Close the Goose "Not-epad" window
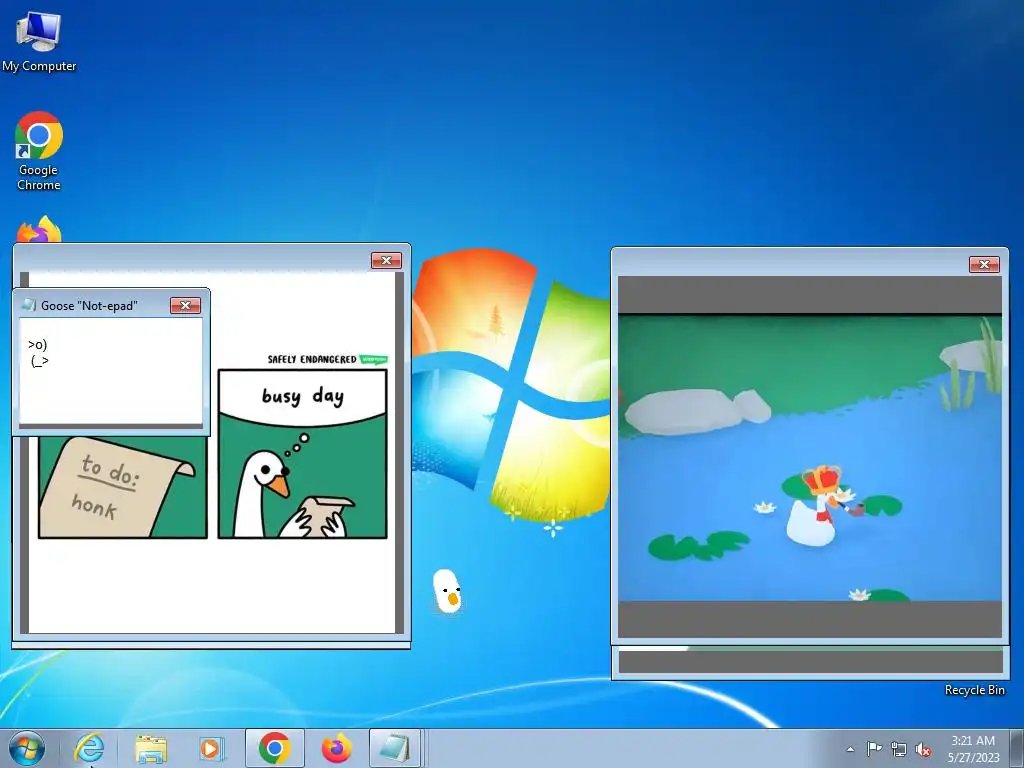This screenshot has width=1024, height=768. pos(185,306)
